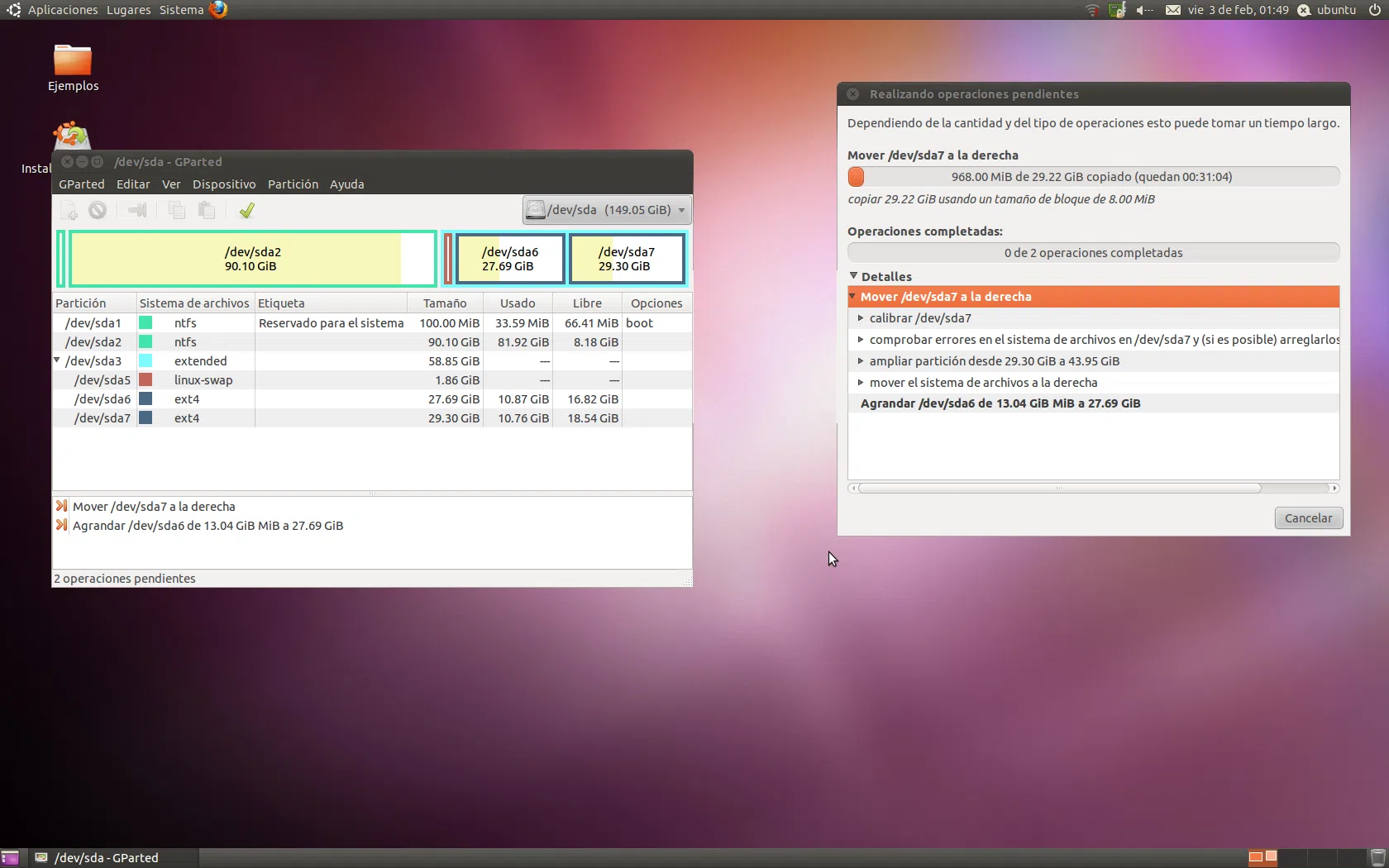The width and height of the screenshot is (1389, 868).
Task: Open the /dev/sda device selector dropdown
Action: 607,210
